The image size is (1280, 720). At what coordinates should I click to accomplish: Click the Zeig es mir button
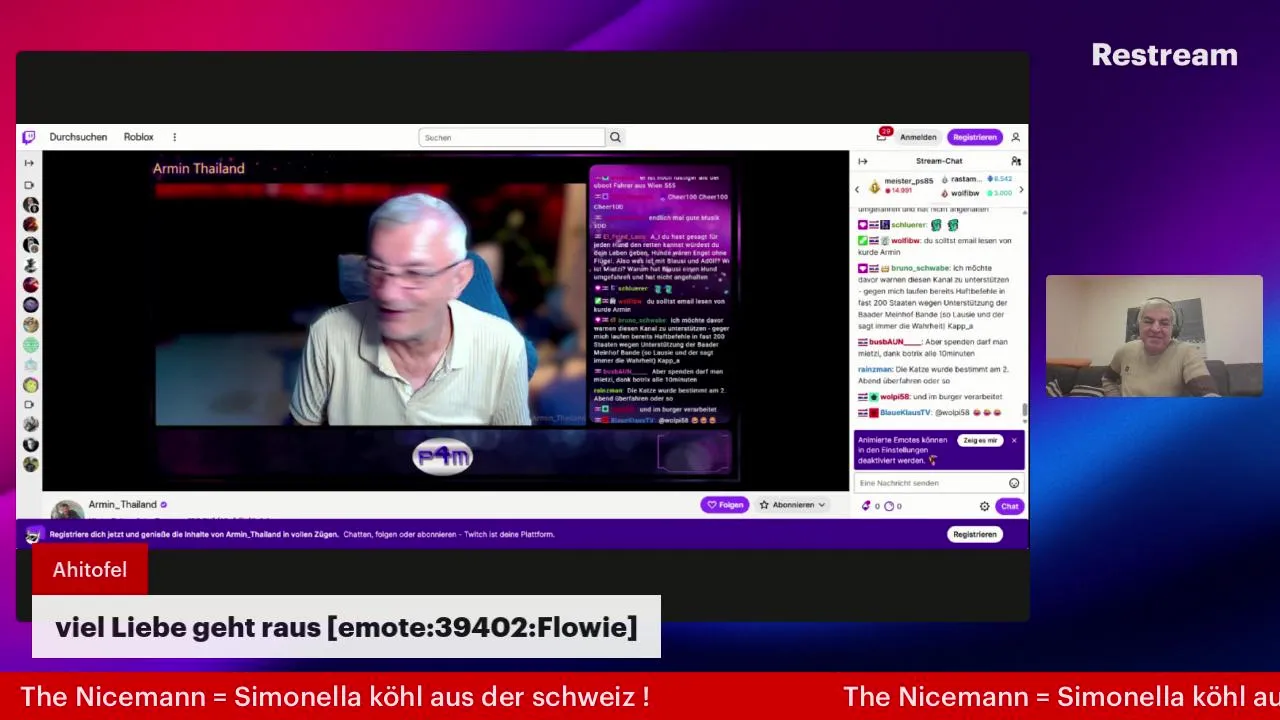click(x=980, y=440)
